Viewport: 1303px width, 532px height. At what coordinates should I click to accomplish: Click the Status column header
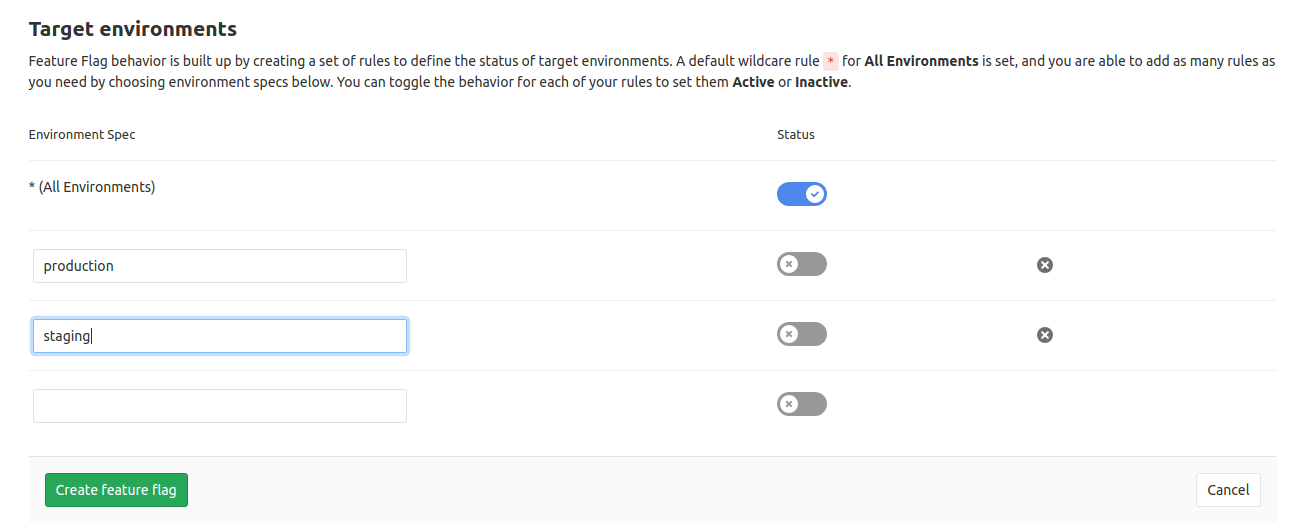click(796, 134)
